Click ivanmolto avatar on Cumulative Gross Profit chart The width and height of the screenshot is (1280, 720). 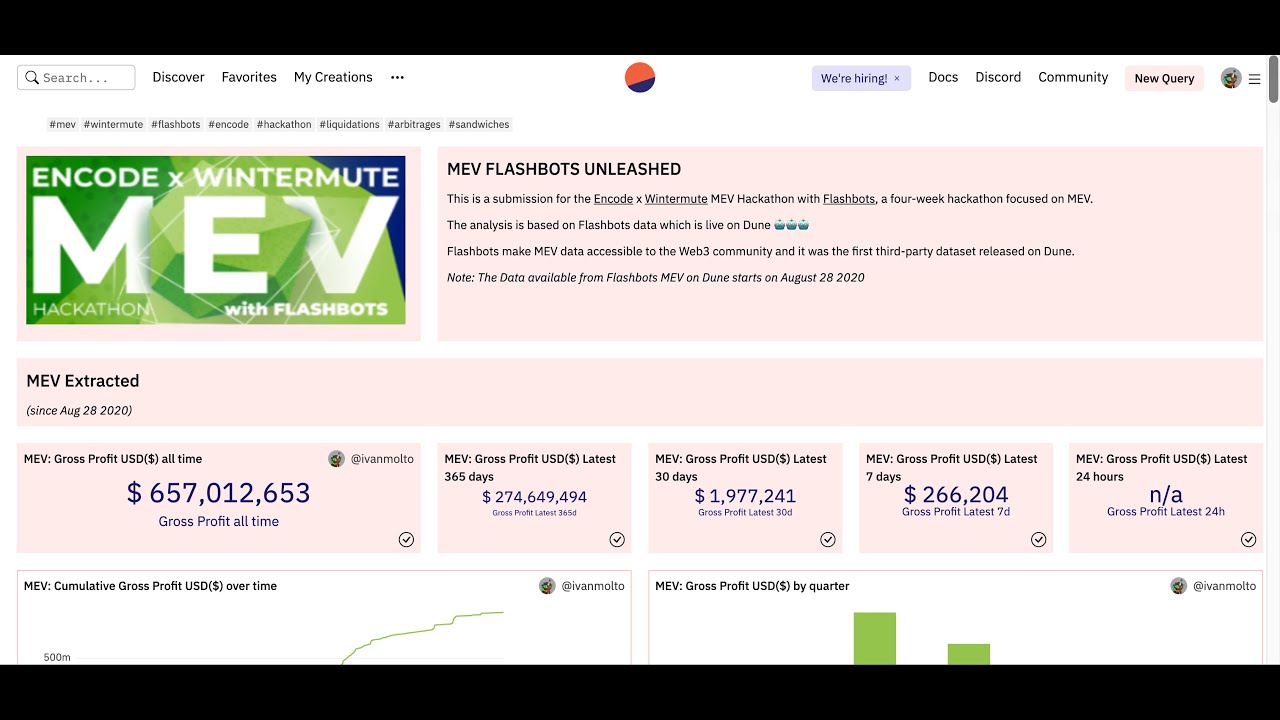[547, 586]
